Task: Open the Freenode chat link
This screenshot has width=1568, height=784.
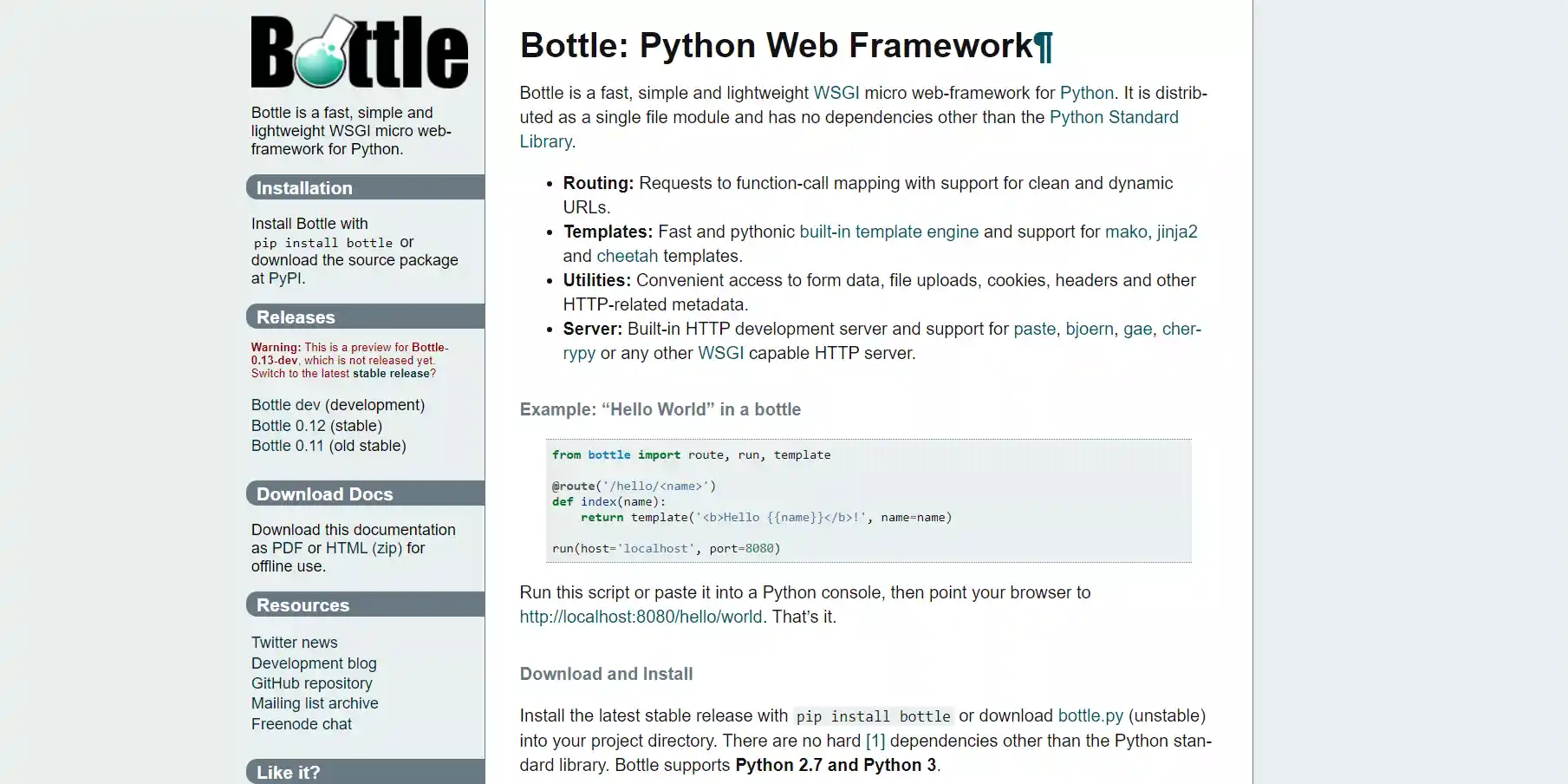Action: [x=302, y=724]
